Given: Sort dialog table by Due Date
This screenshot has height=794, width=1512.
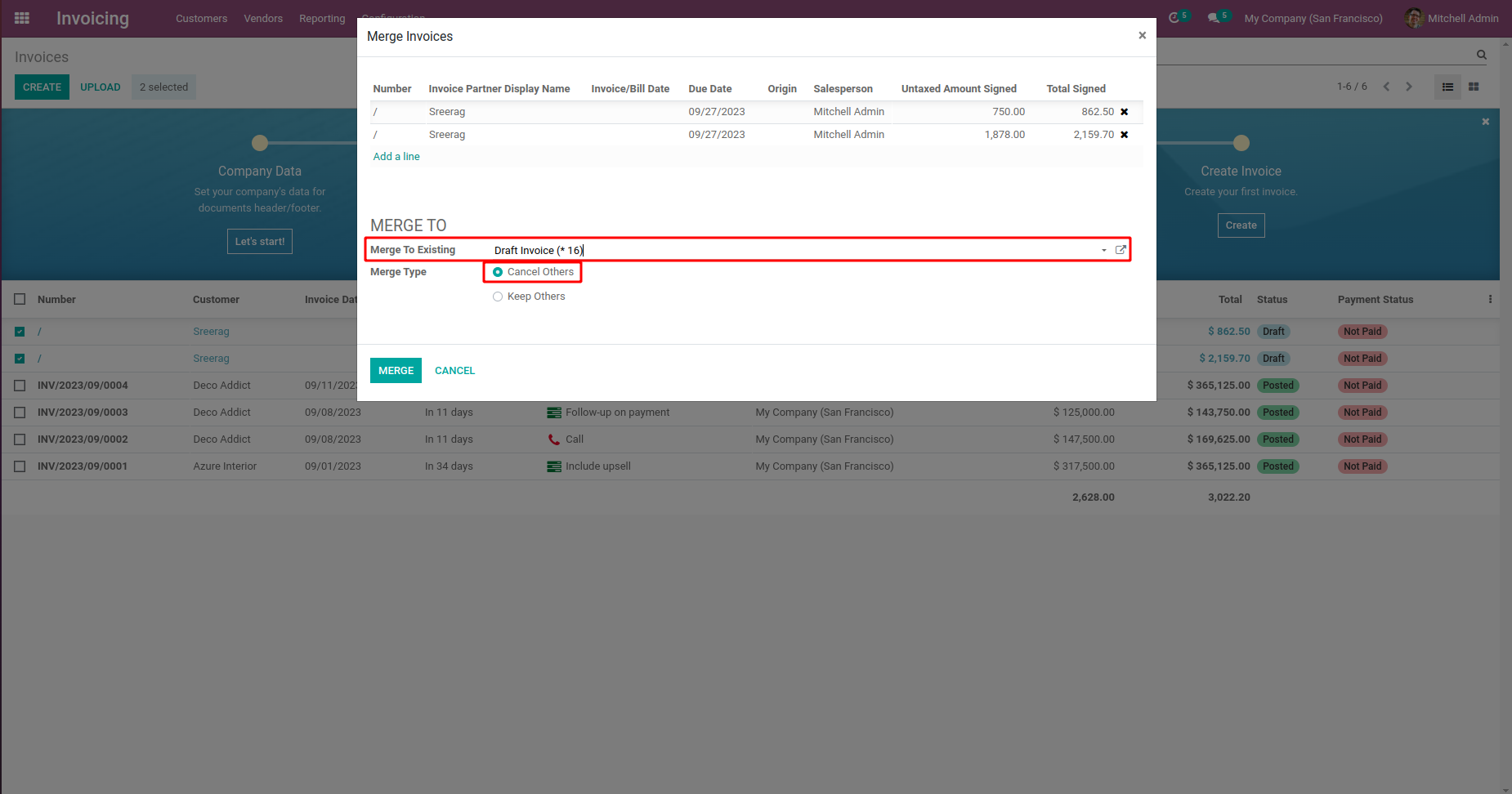Looking at the screenshot, I should 709,89.
